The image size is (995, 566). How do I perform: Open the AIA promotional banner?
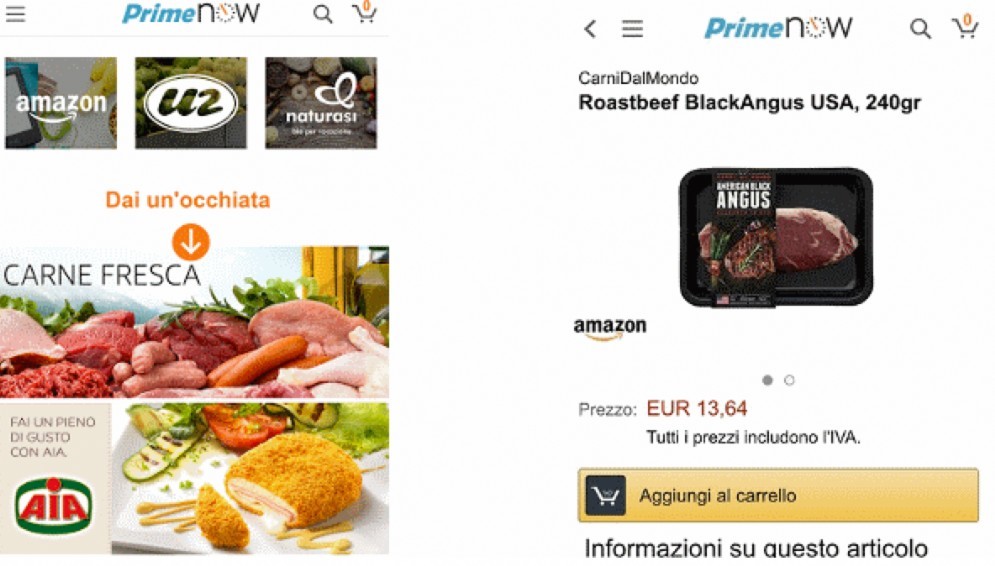pyautogui.click(x=194, y=478)
